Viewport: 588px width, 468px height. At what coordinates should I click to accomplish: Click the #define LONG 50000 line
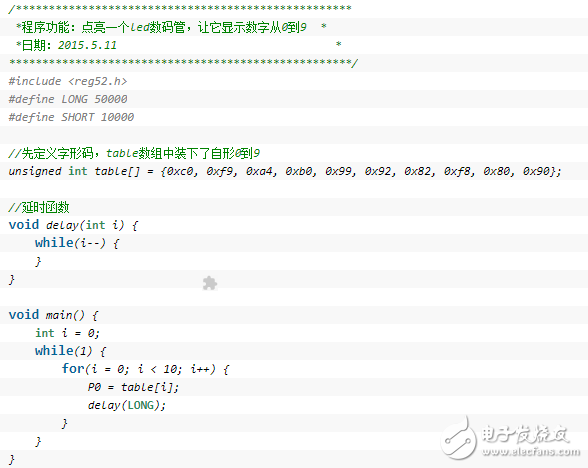68,99
